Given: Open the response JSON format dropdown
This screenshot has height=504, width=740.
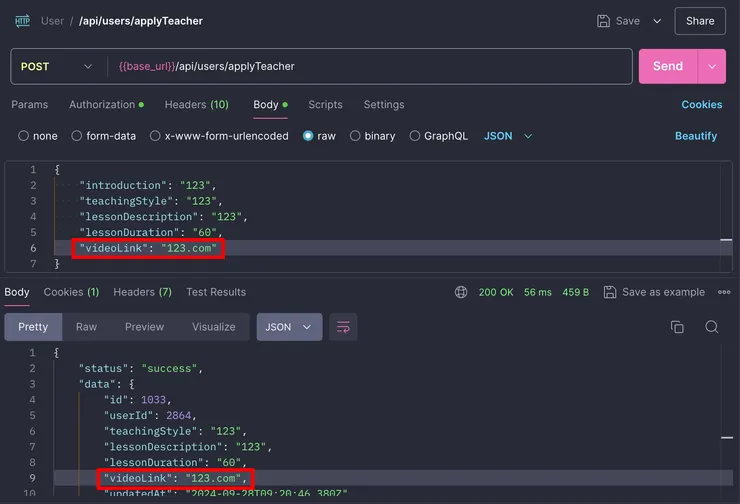Looking at the screenshot, I should coord(289,327).
